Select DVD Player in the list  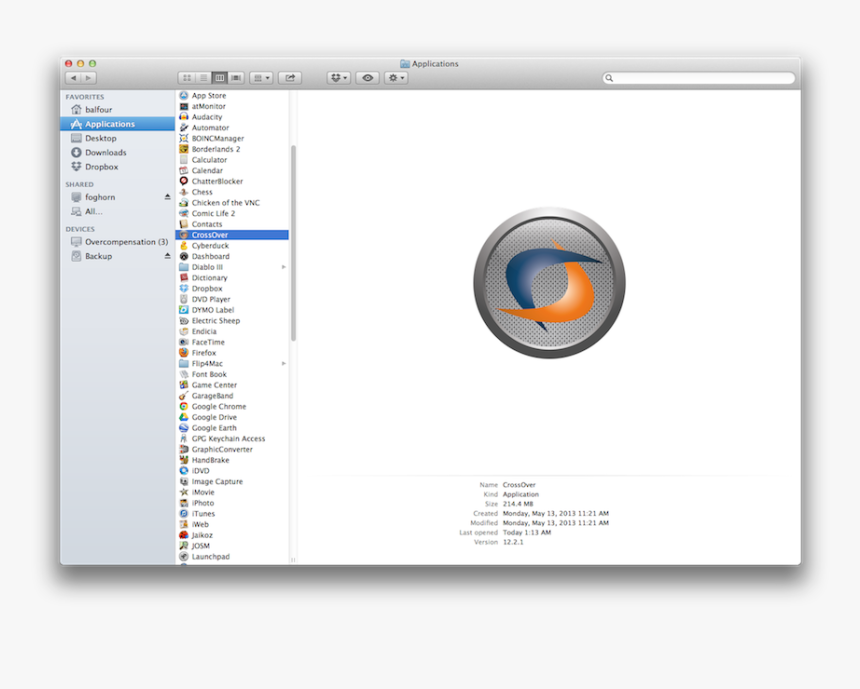233,299
